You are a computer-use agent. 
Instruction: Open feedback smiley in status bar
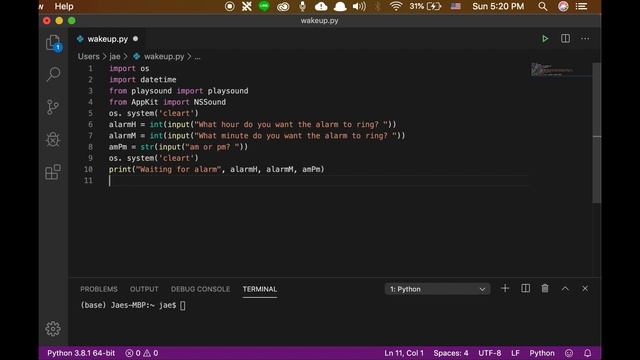[x=569, y=353]
